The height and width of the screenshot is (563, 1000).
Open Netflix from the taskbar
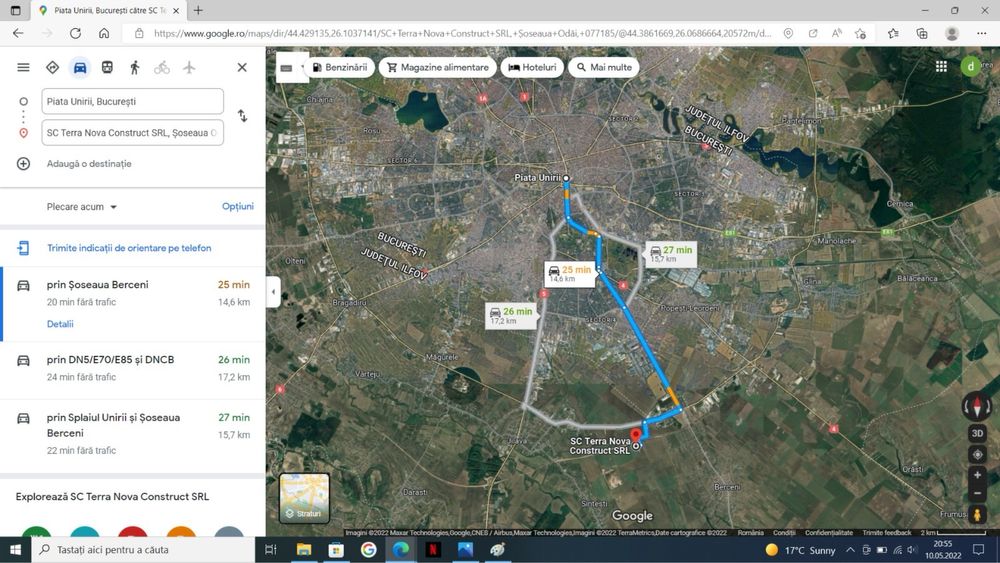point(433,550)
